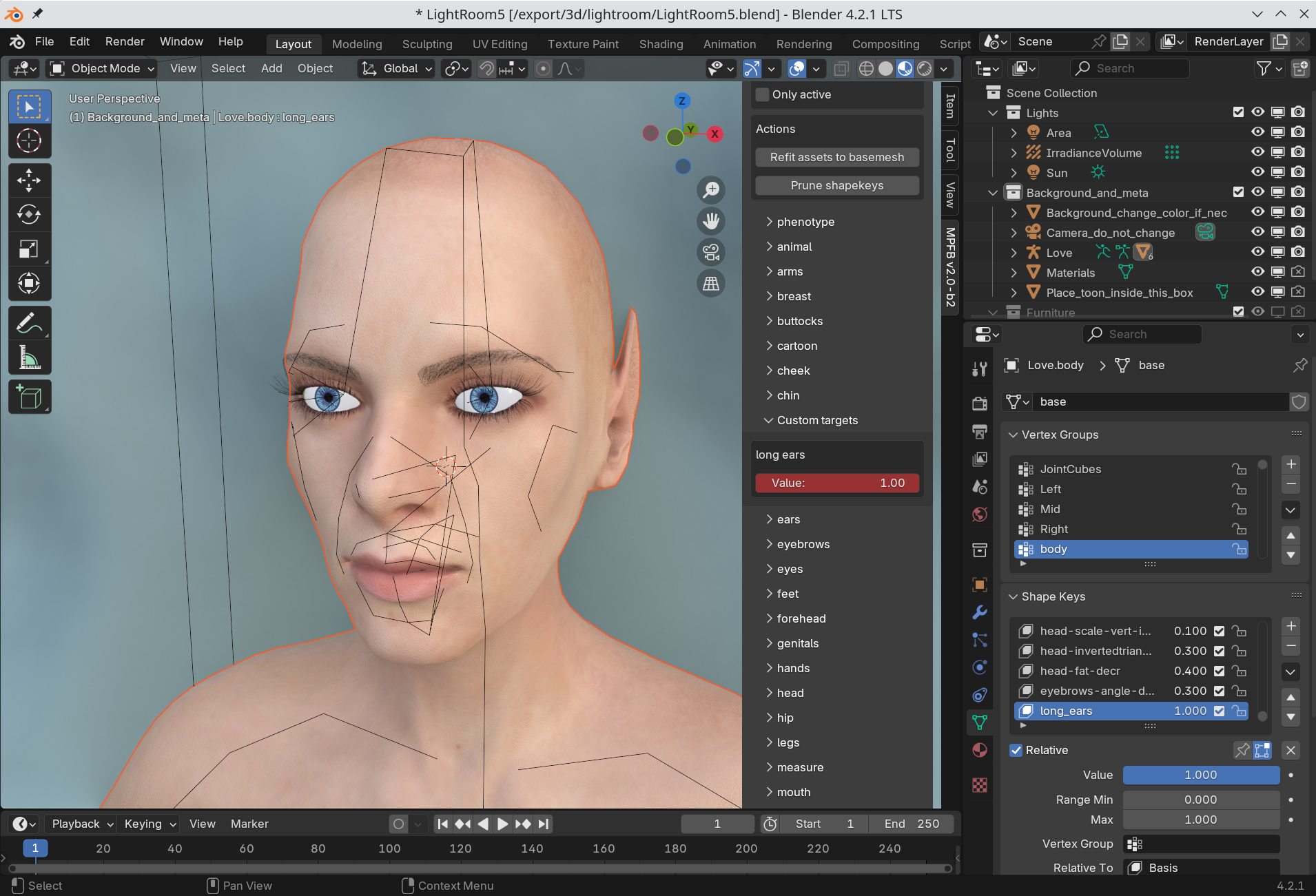
Task: Open the File menu
Action: pyautogui.click(x=44, y=41)
